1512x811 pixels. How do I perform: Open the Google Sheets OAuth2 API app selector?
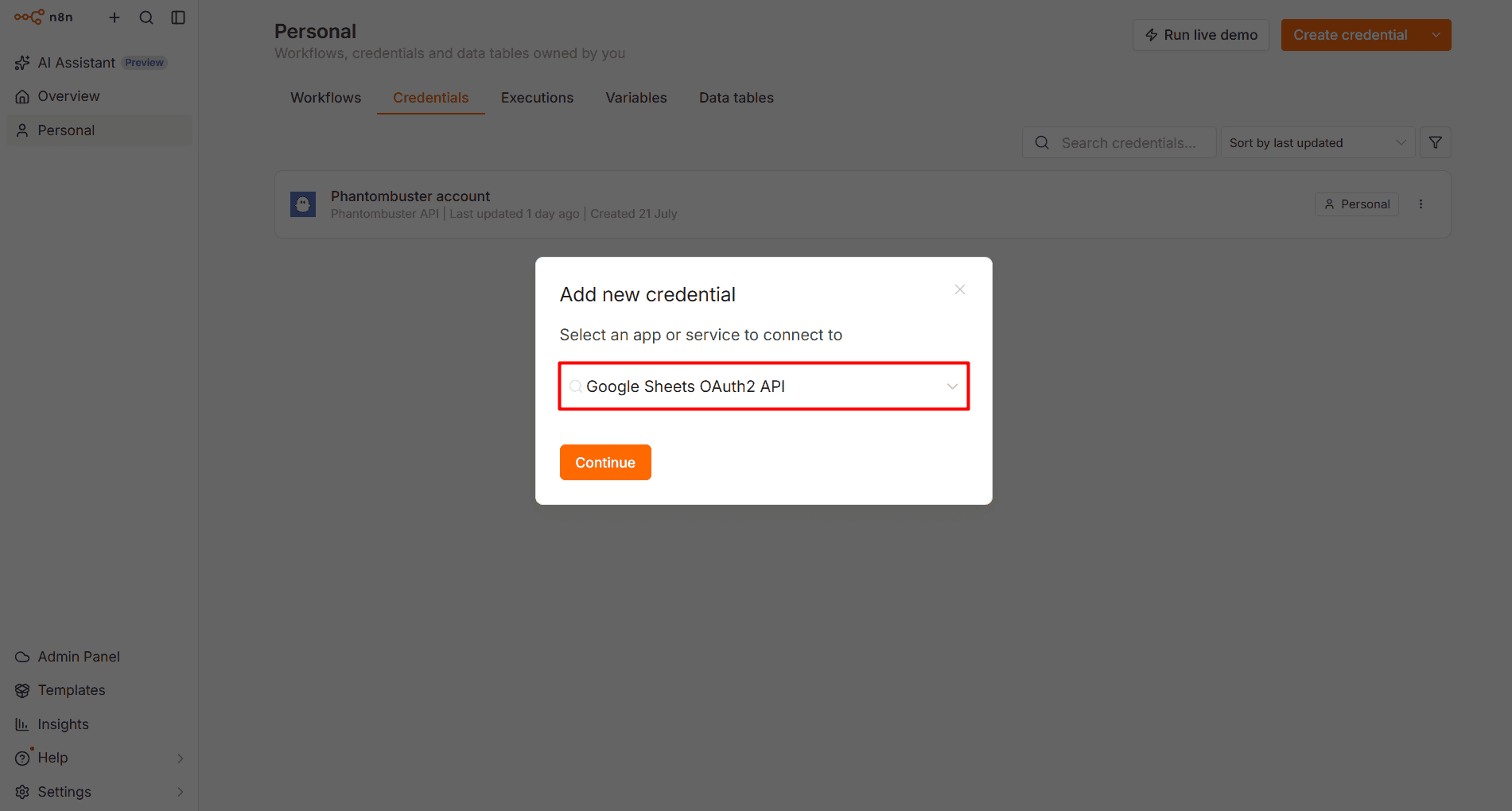[764, 386]
